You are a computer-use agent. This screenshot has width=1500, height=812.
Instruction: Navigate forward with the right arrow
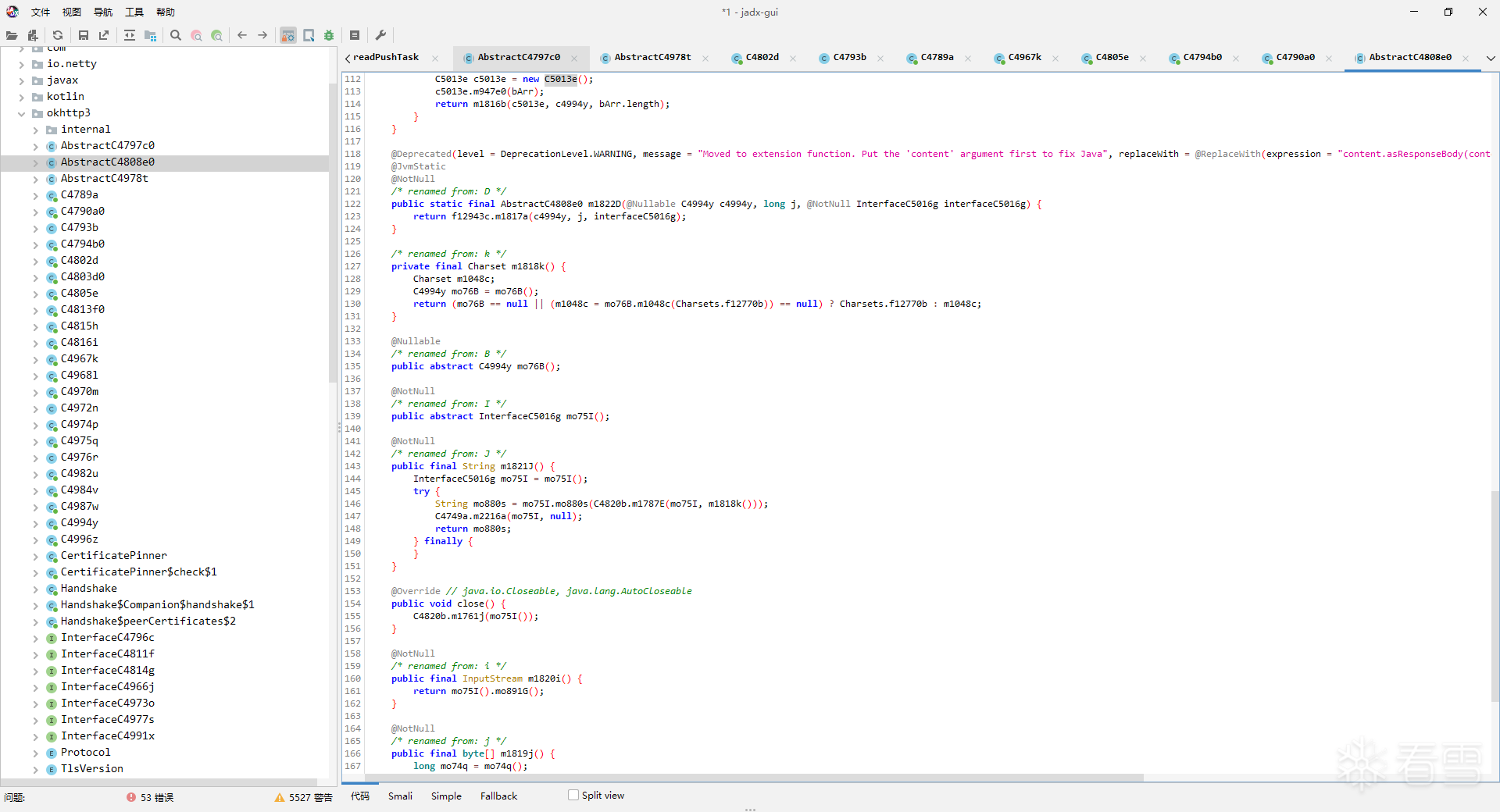tap(262, 35)
